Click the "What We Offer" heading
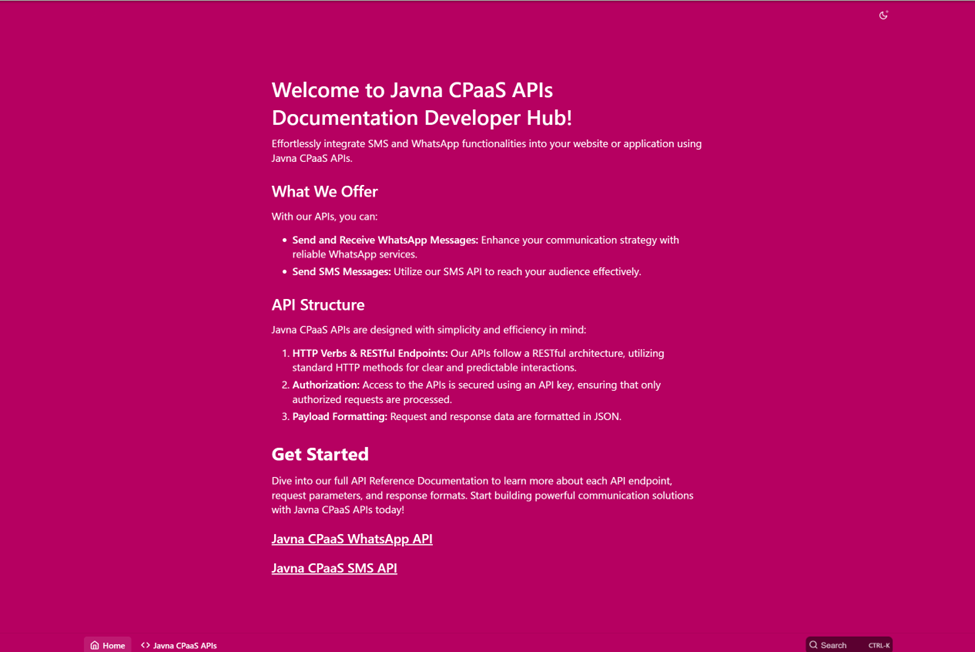This screenshot has height=652, width=975. tap(325, 191)
